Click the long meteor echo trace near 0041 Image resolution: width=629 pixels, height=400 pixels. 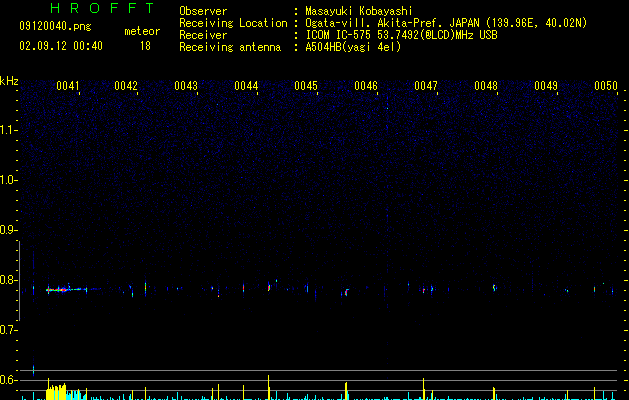(67, 289)
